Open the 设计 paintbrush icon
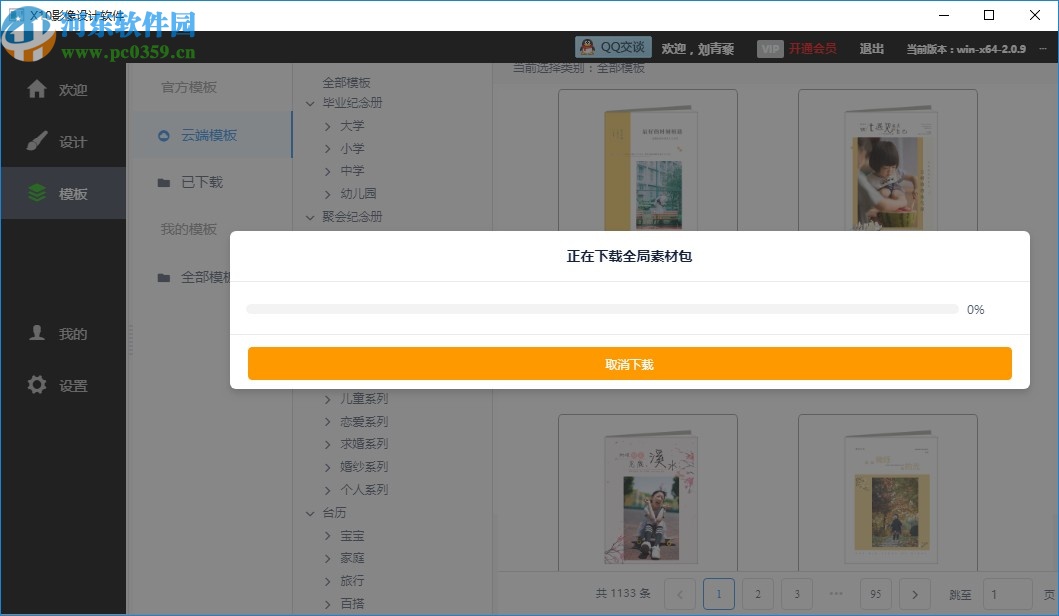Viewport: 1059px width, 616px height. [36, 140]
